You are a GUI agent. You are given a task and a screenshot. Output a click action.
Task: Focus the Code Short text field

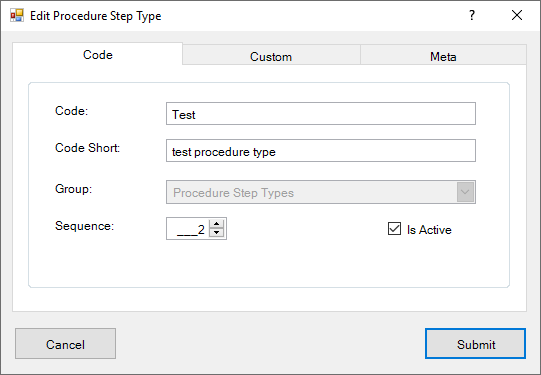pyautogui.click(x=321, y=150)
